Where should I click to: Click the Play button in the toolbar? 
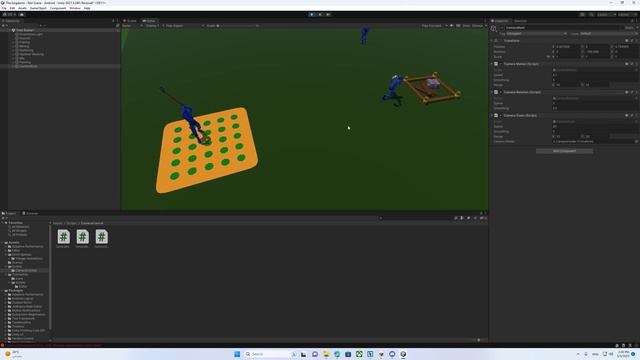pos(312,14)
